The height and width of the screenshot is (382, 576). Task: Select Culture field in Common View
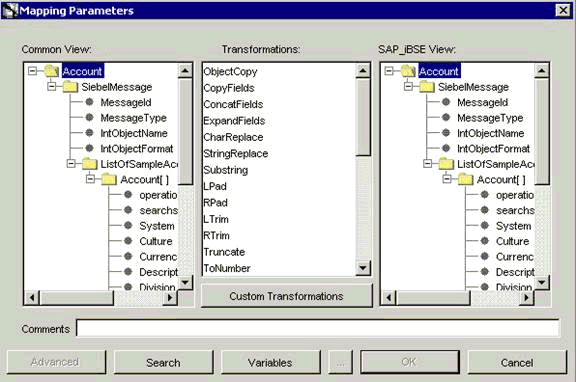pos(156,241)
